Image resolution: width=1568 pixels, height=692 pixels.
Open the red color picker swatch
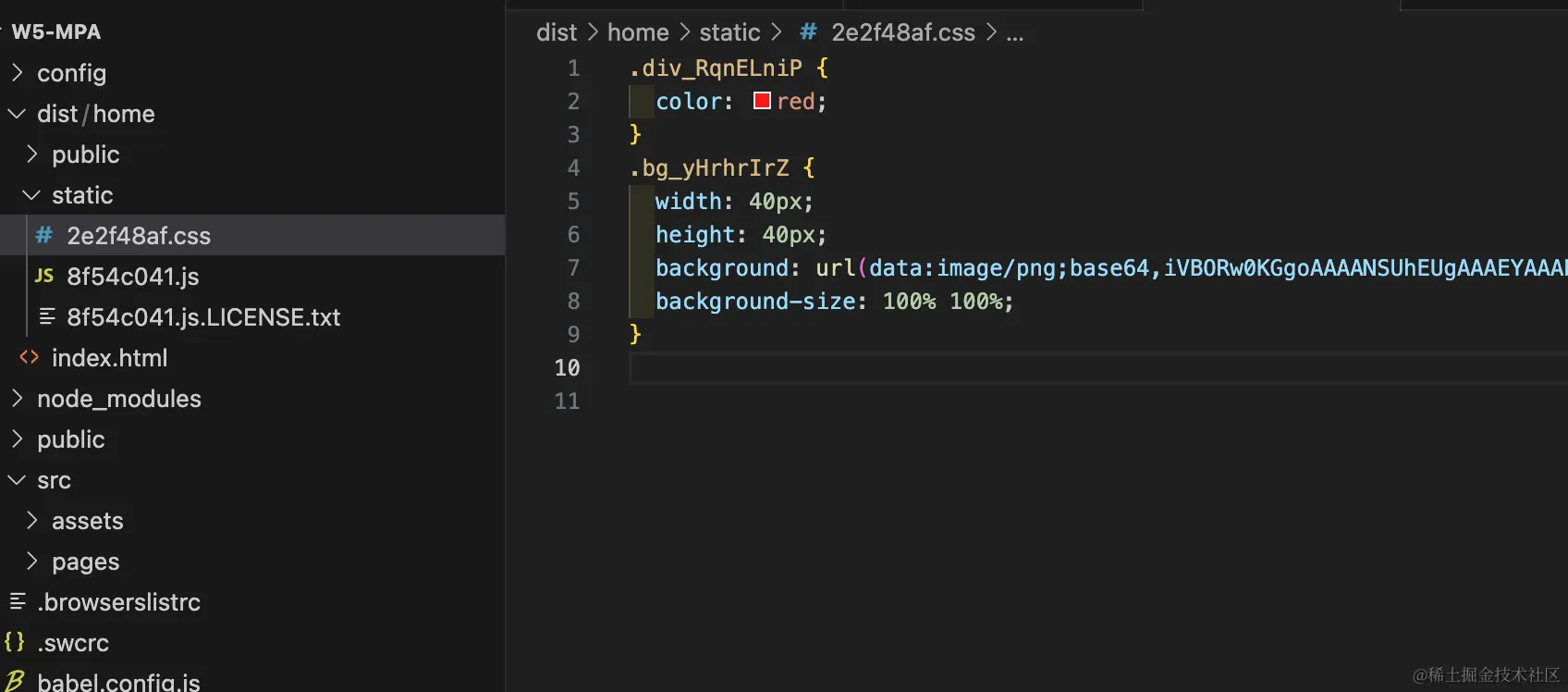762,101
